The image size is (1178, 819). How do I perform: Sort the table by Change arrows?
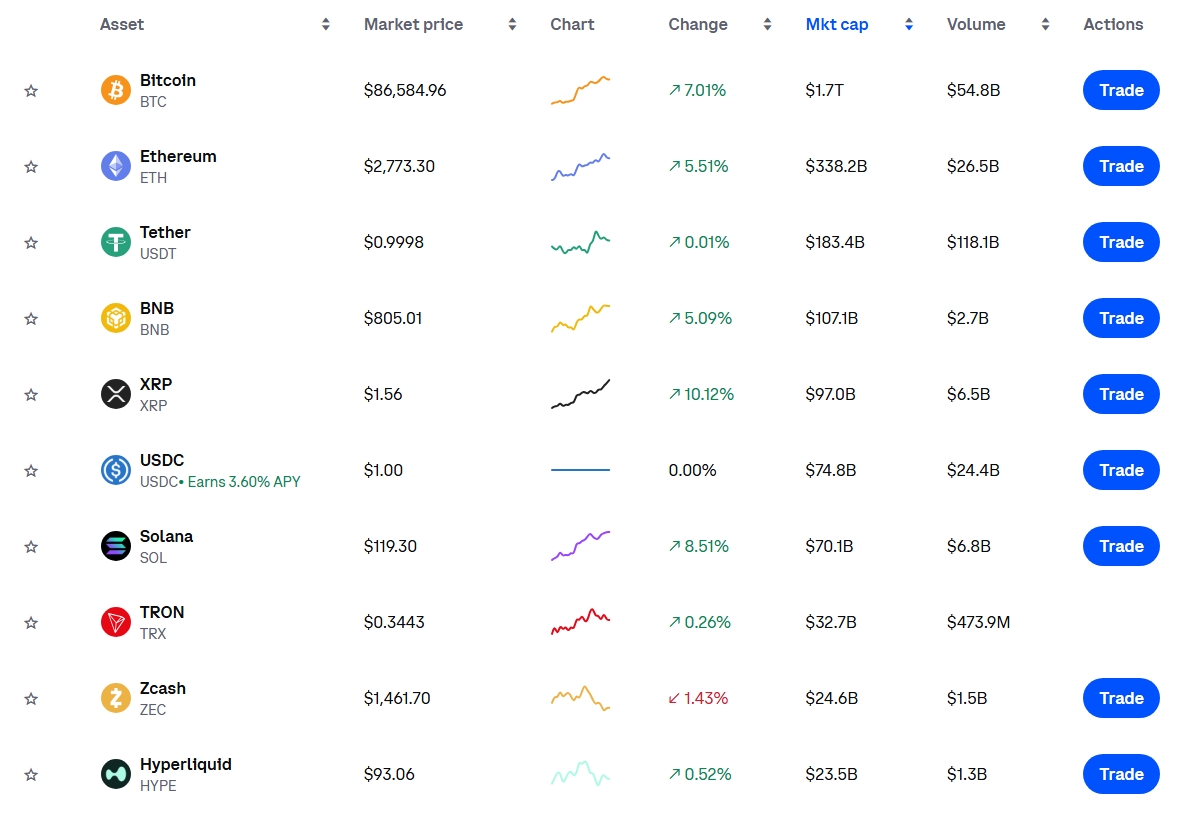pyautogui.click(x=767, y=24)
